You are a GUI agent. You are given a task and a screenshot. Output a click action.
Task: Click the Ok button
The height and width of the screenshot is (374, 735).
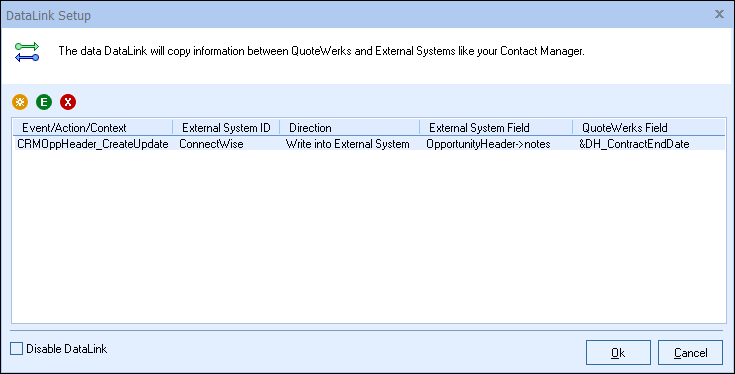point(618,352)
